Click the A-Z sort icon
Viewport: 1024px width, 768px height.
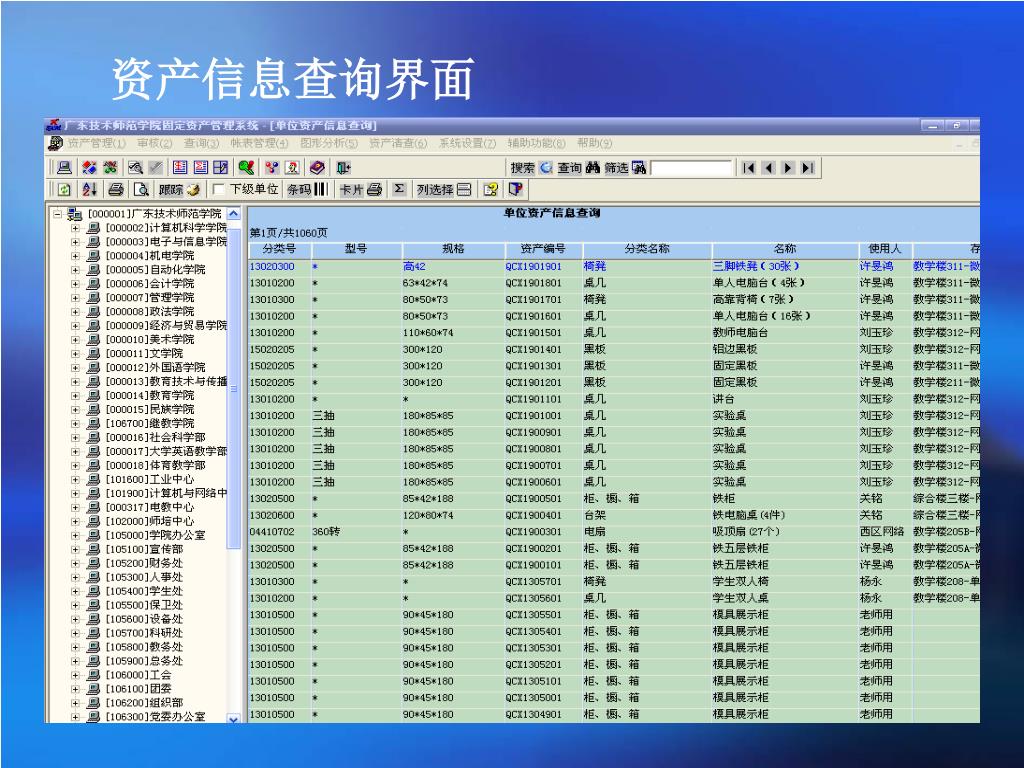coord(89,189)
